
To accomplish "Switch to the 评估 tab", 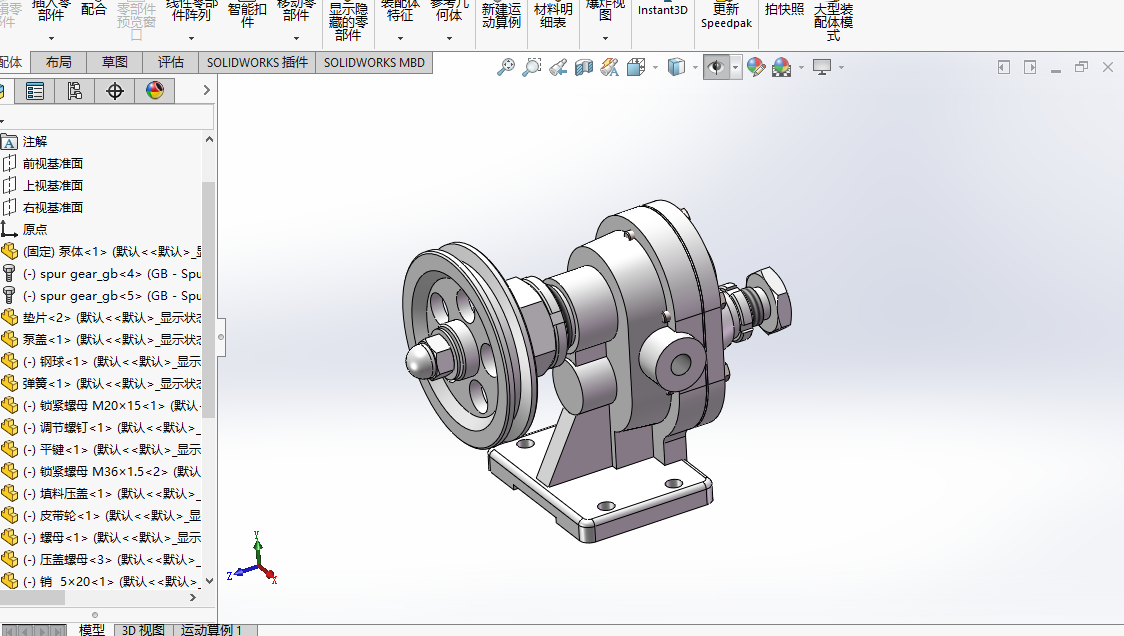I will pyautogui.click(x=171, y=62).
